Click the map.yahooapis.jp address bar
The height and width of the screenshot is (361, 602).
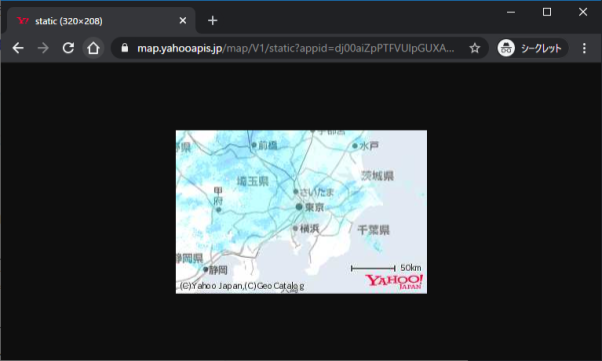[x=296, y=48]
